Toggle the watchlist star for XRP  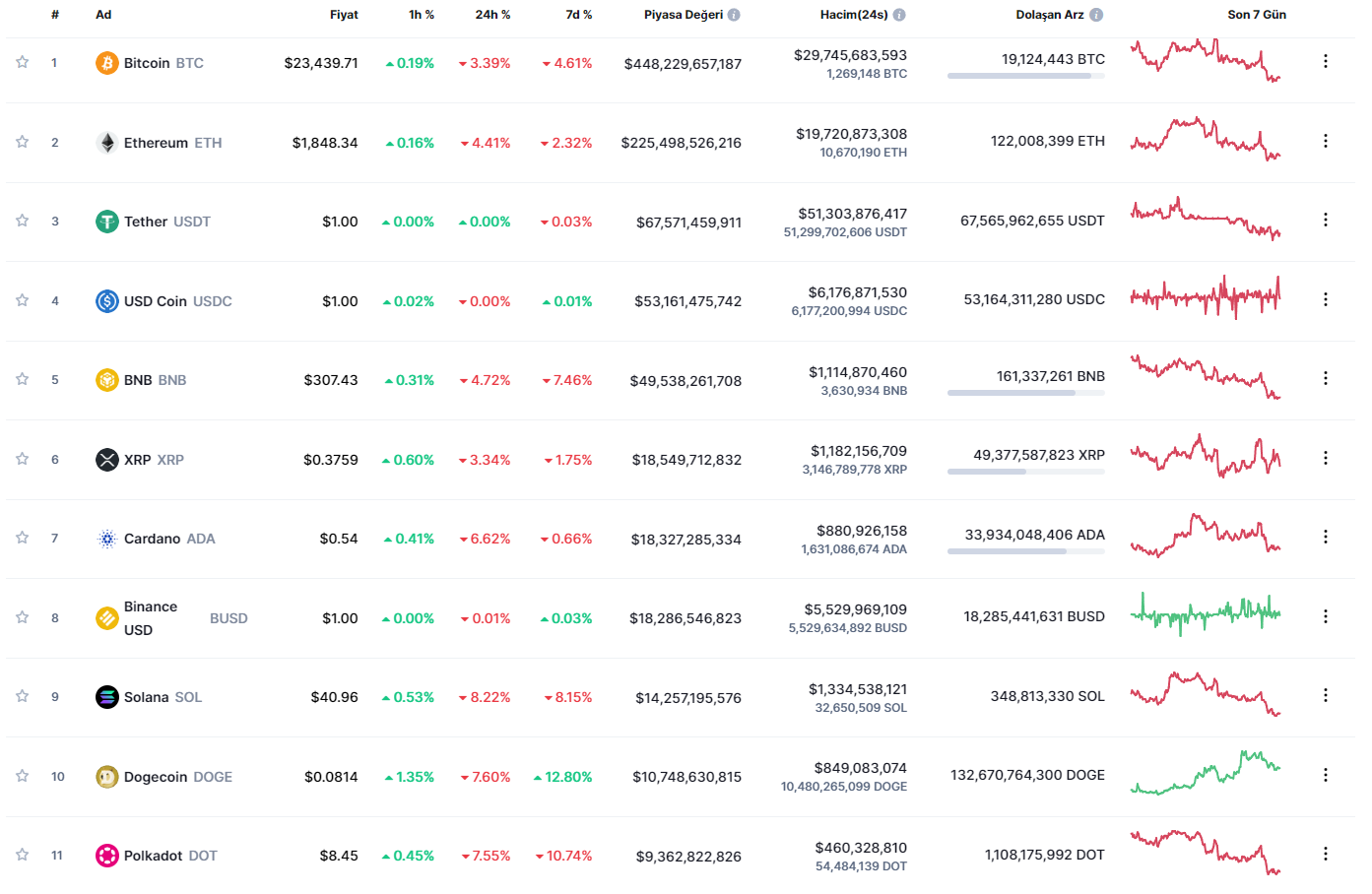point(22,459)
